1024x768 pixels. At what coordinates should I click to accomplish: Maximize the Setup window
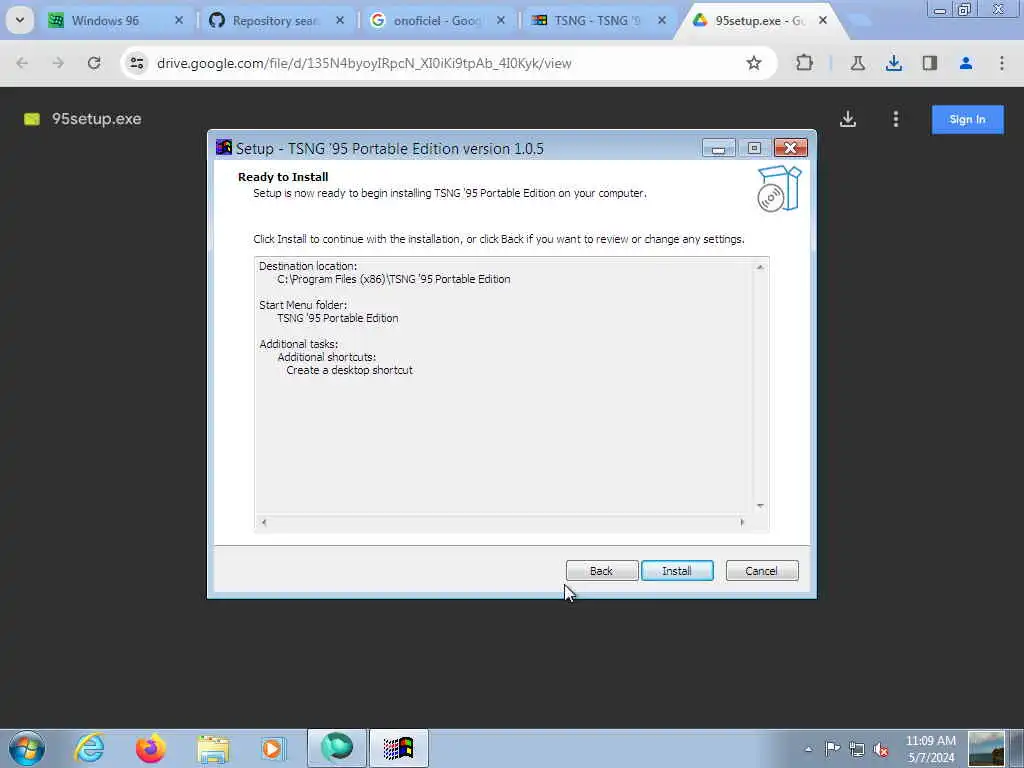[x=754, y=148]
